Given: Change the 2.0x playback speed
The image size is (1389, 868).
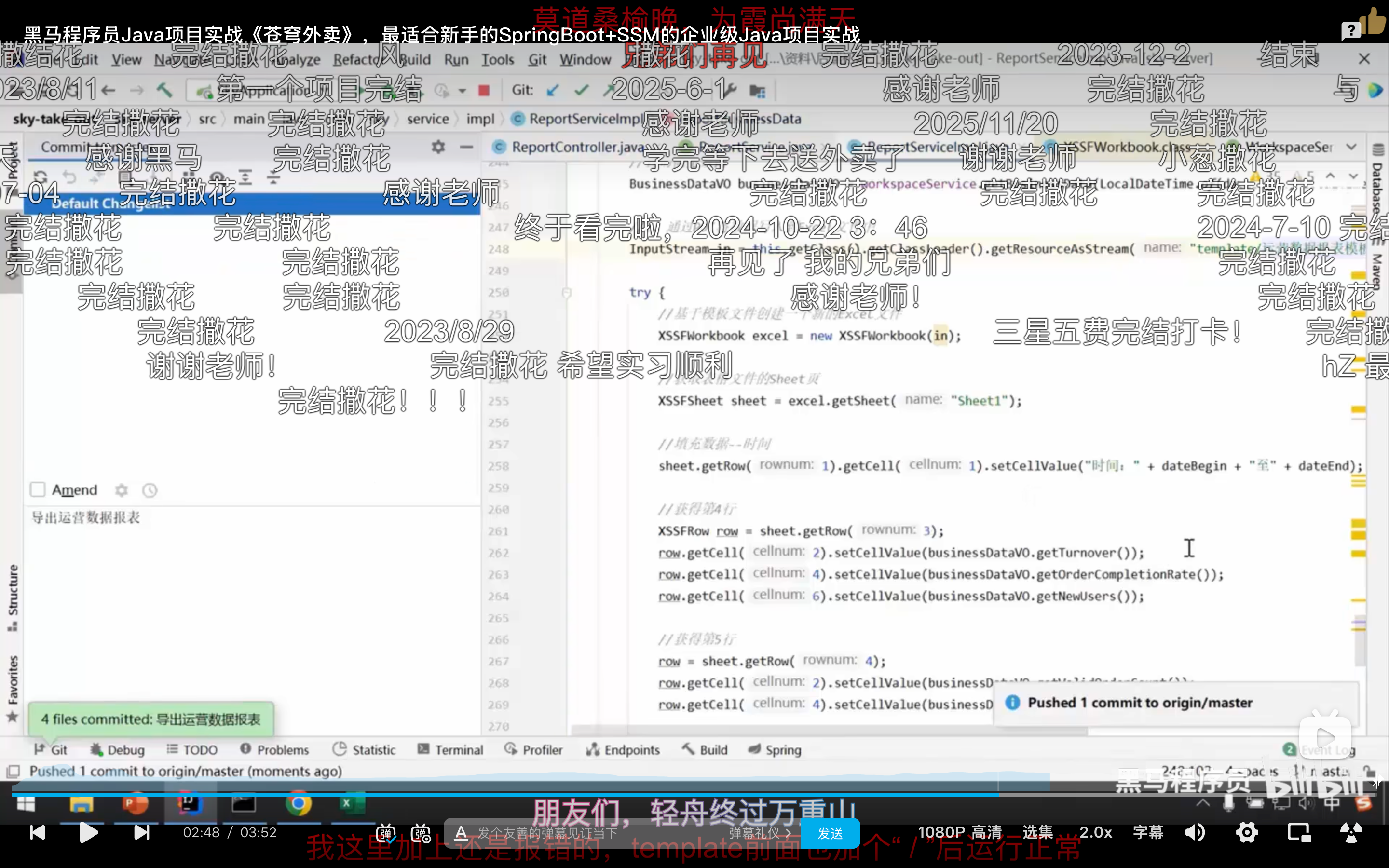Looking at the screenshot, I should [x=1095, y=832].
